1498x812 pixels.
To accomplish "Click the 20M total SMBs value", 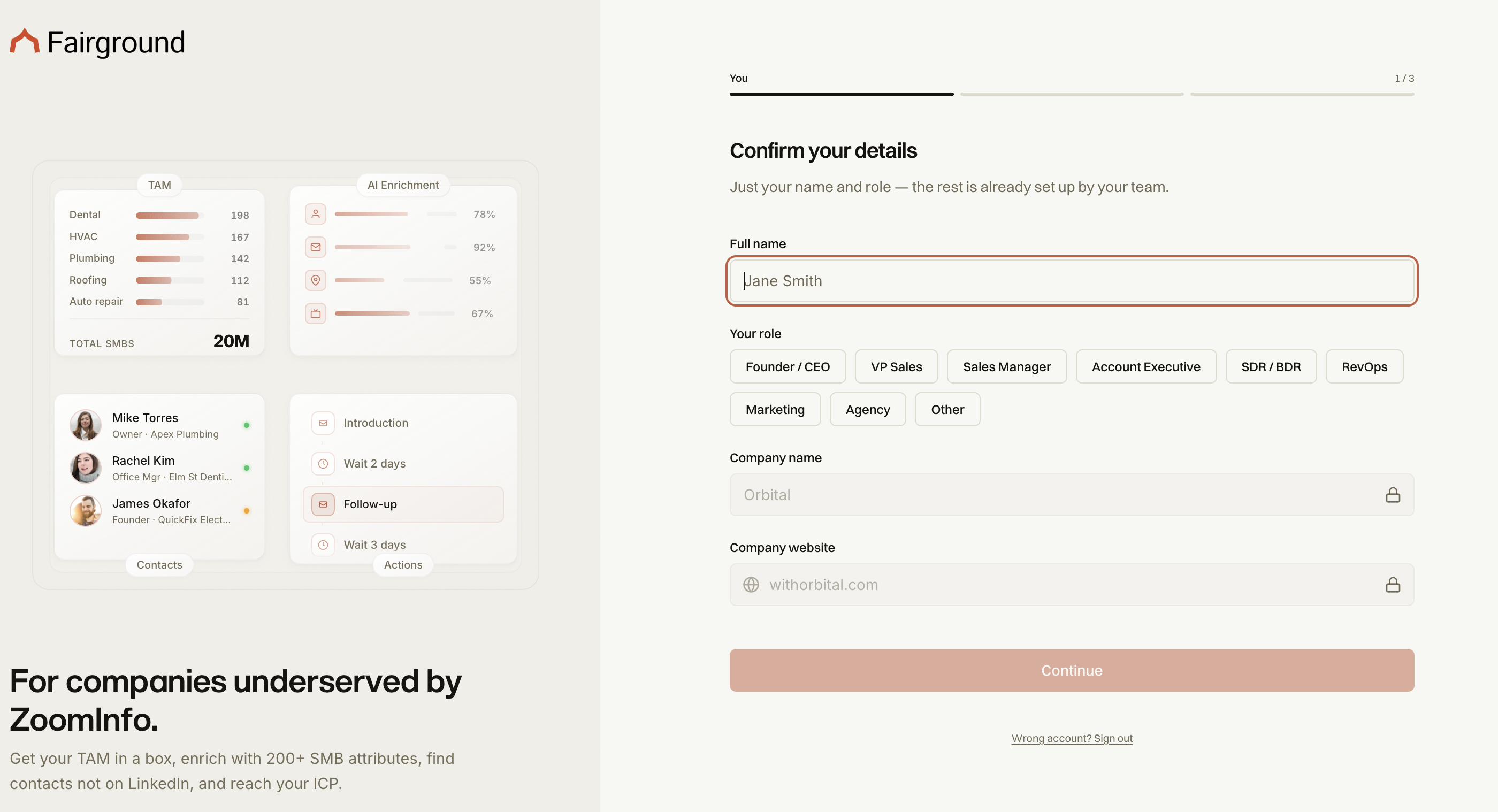I will [231, 341].
